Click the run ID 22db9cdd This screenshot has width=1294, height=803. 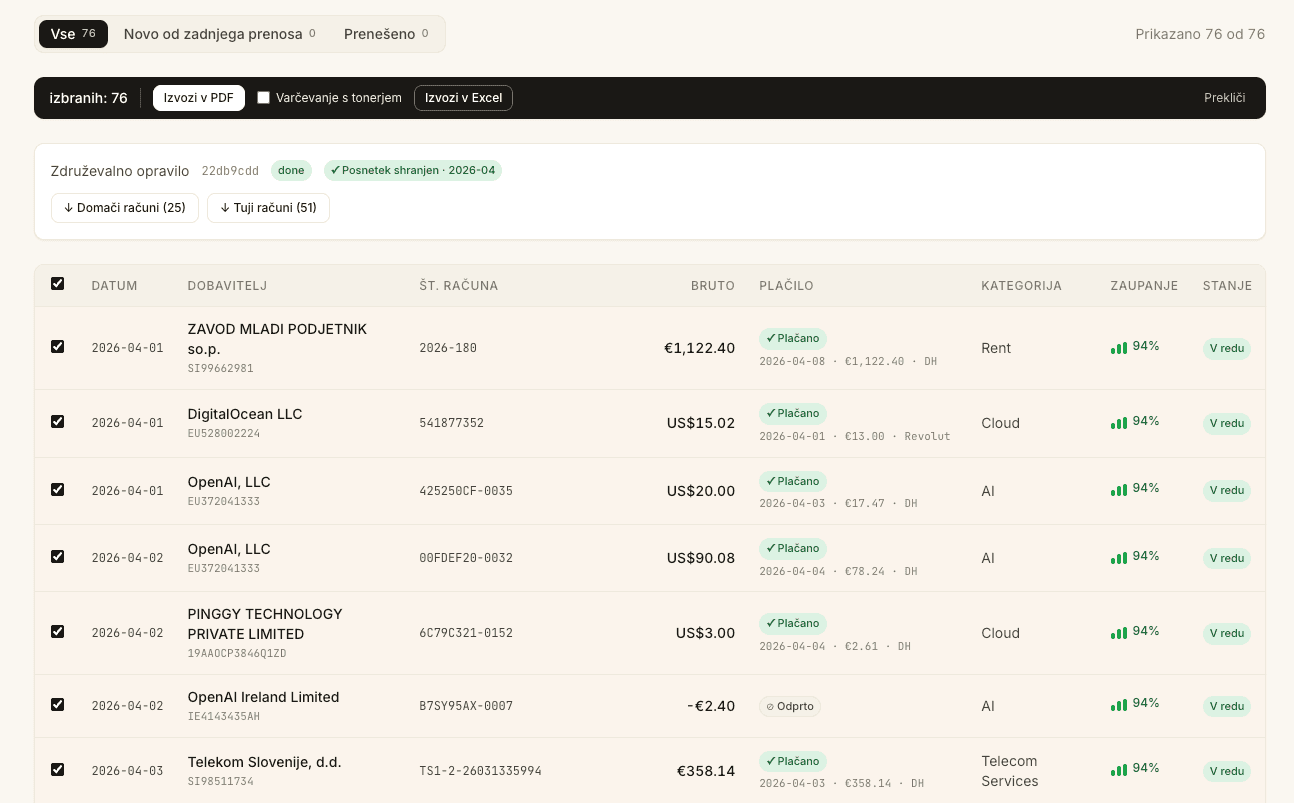click(230, 171)
